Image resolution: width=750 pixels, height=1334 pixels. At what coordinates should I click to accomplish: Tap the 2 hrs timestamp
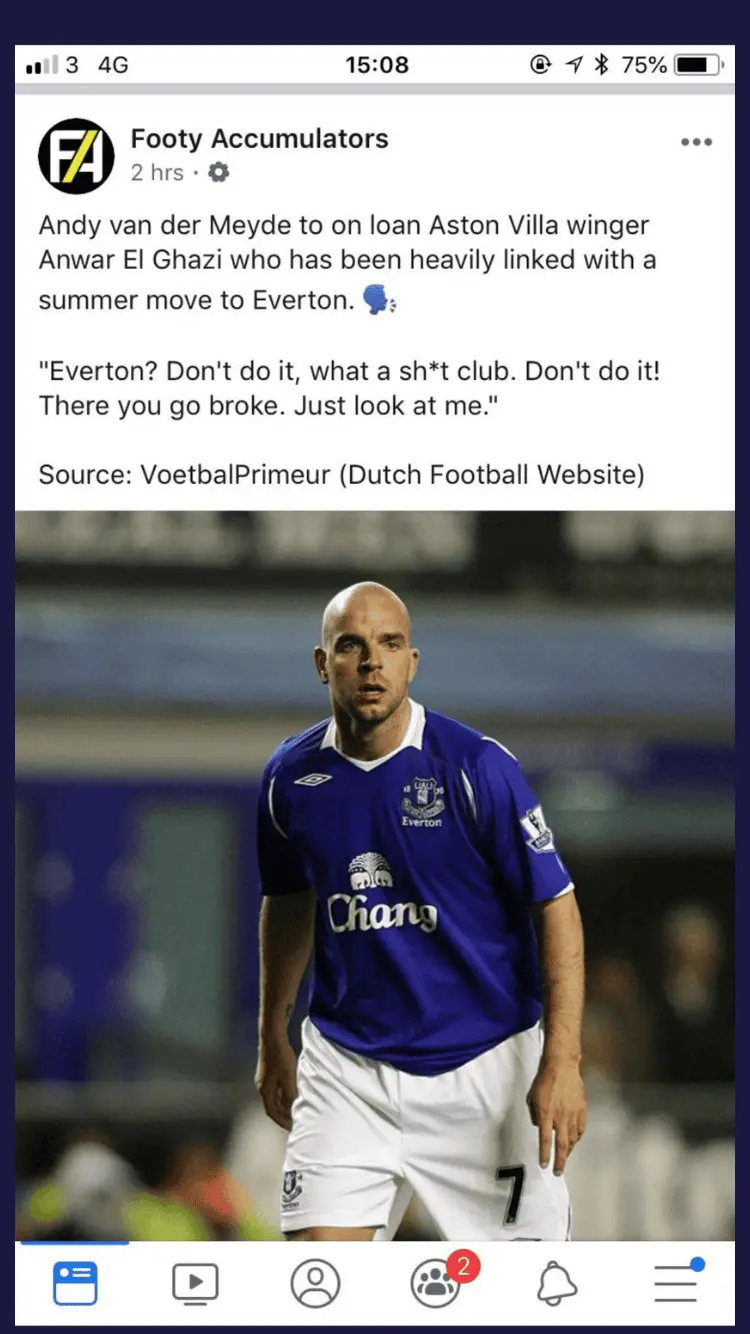point(157,172)
